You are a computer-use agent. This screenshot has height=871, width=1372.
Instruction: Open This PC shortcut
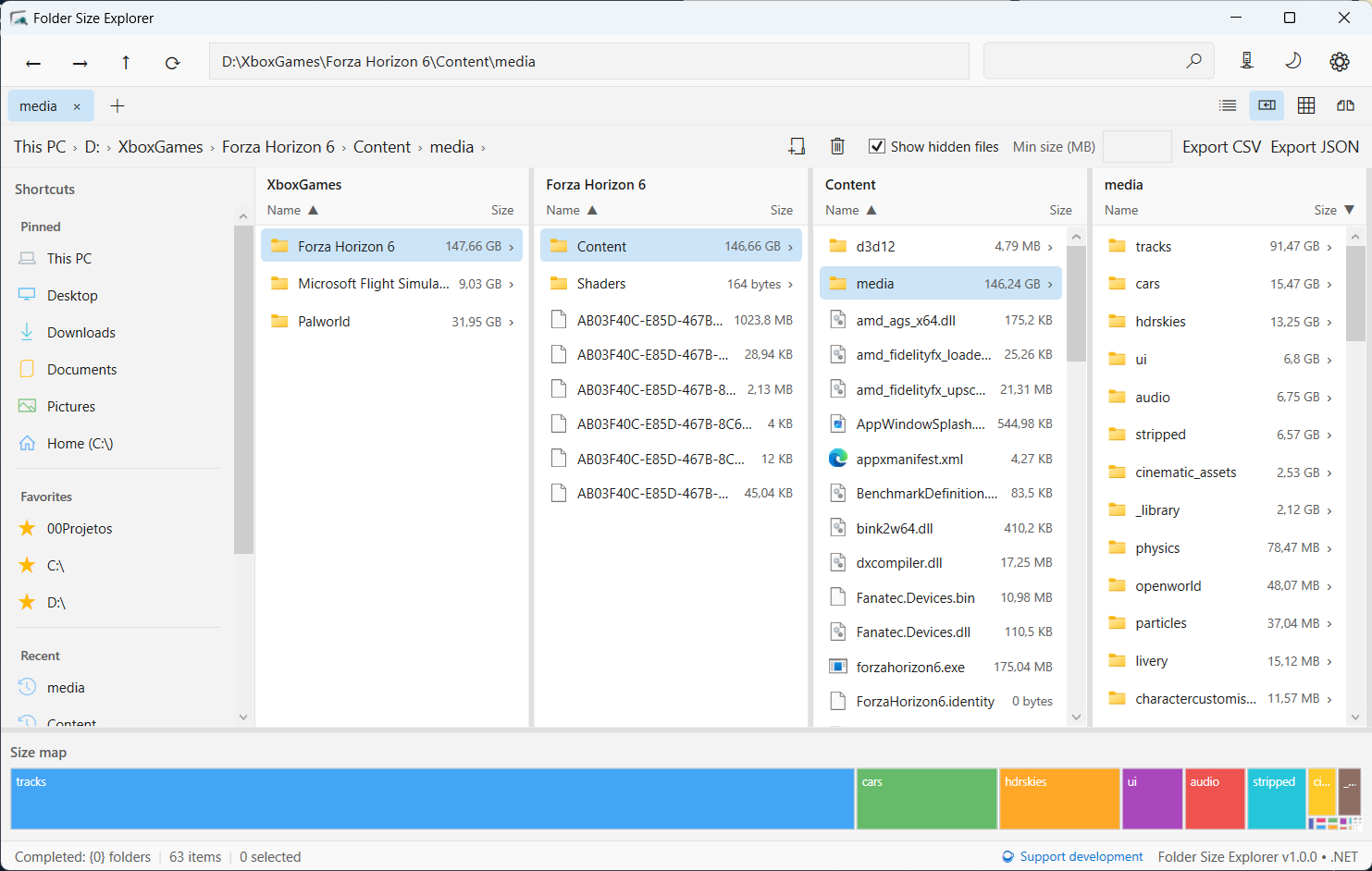[69, 259]
